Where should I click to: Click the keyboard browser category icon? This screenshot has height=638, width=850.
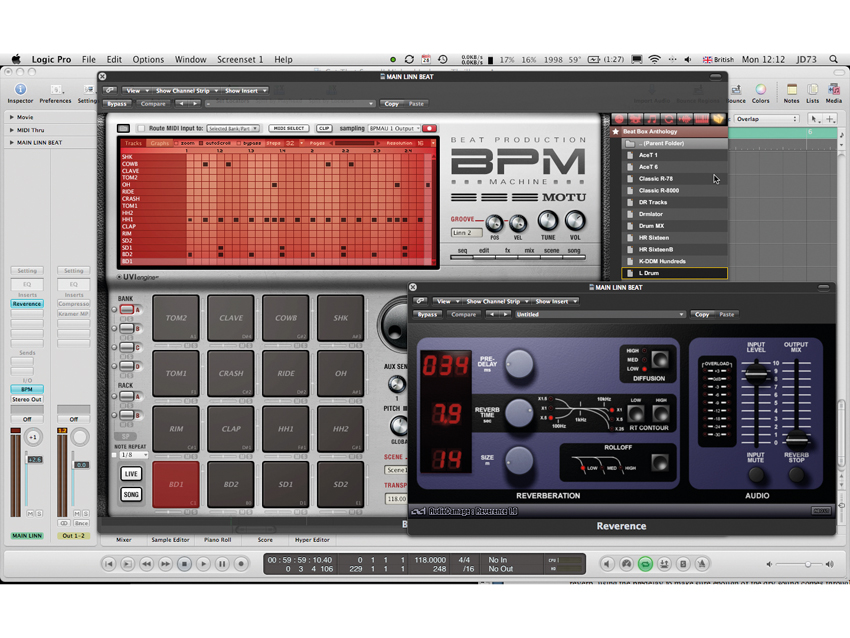point(701,119)
